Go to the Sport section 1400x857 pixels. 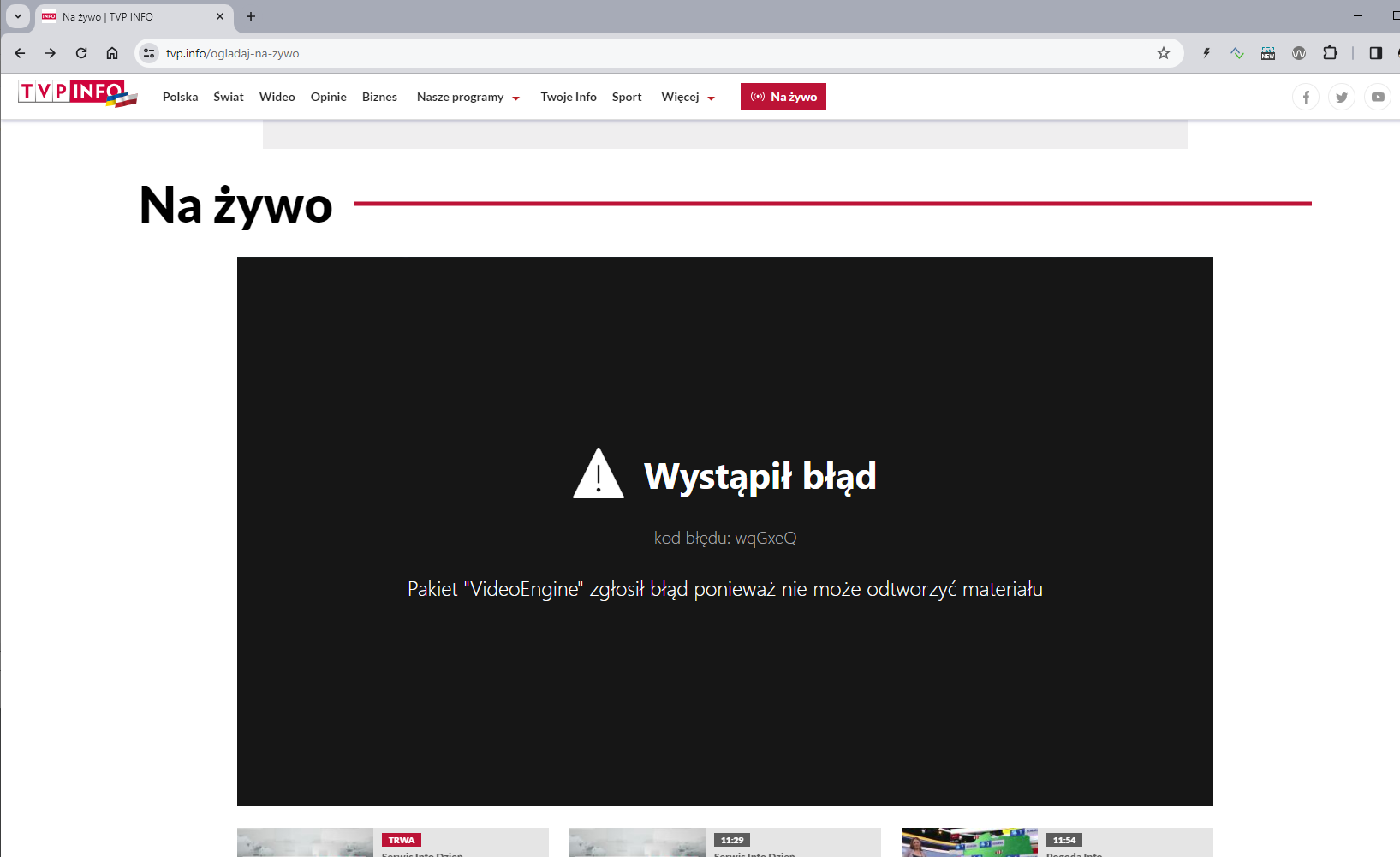627,97
